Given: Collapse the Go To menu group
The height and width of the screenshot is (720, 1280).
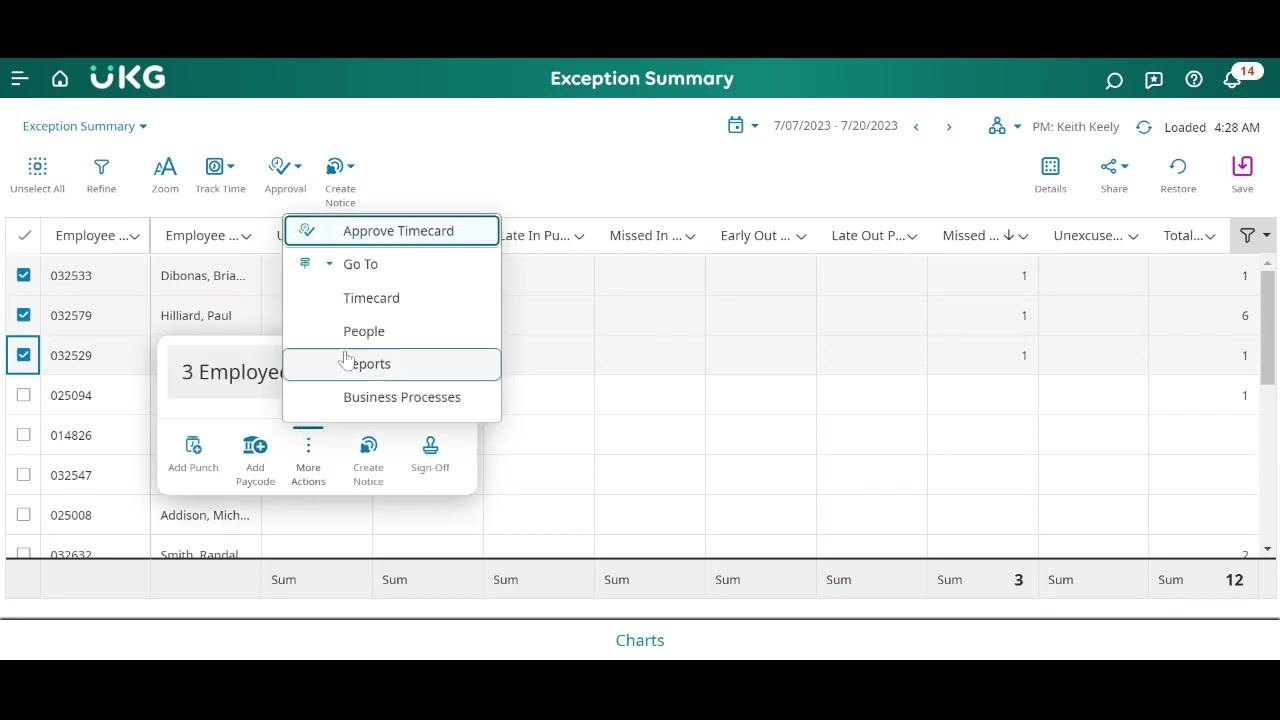Looking at the screenshot, I should [329, 264].
